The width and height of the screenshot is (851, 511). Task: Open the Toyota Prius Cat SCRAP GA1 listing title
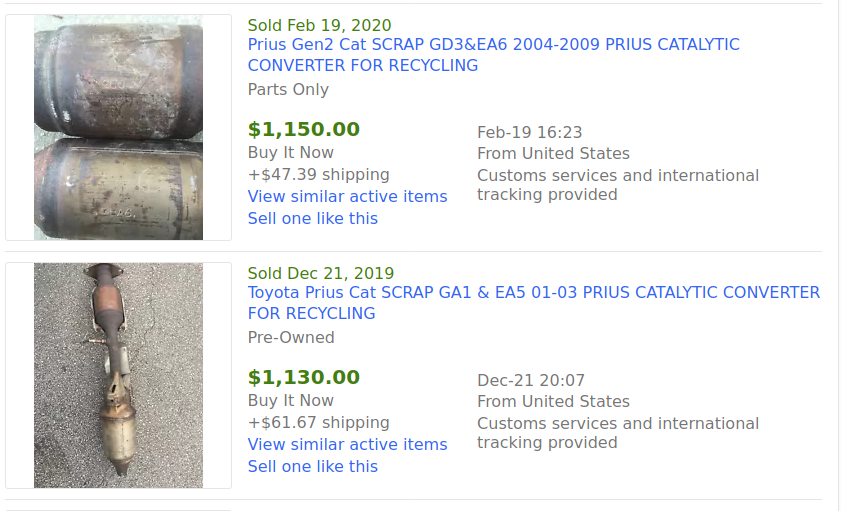click(x=533, y=293)
